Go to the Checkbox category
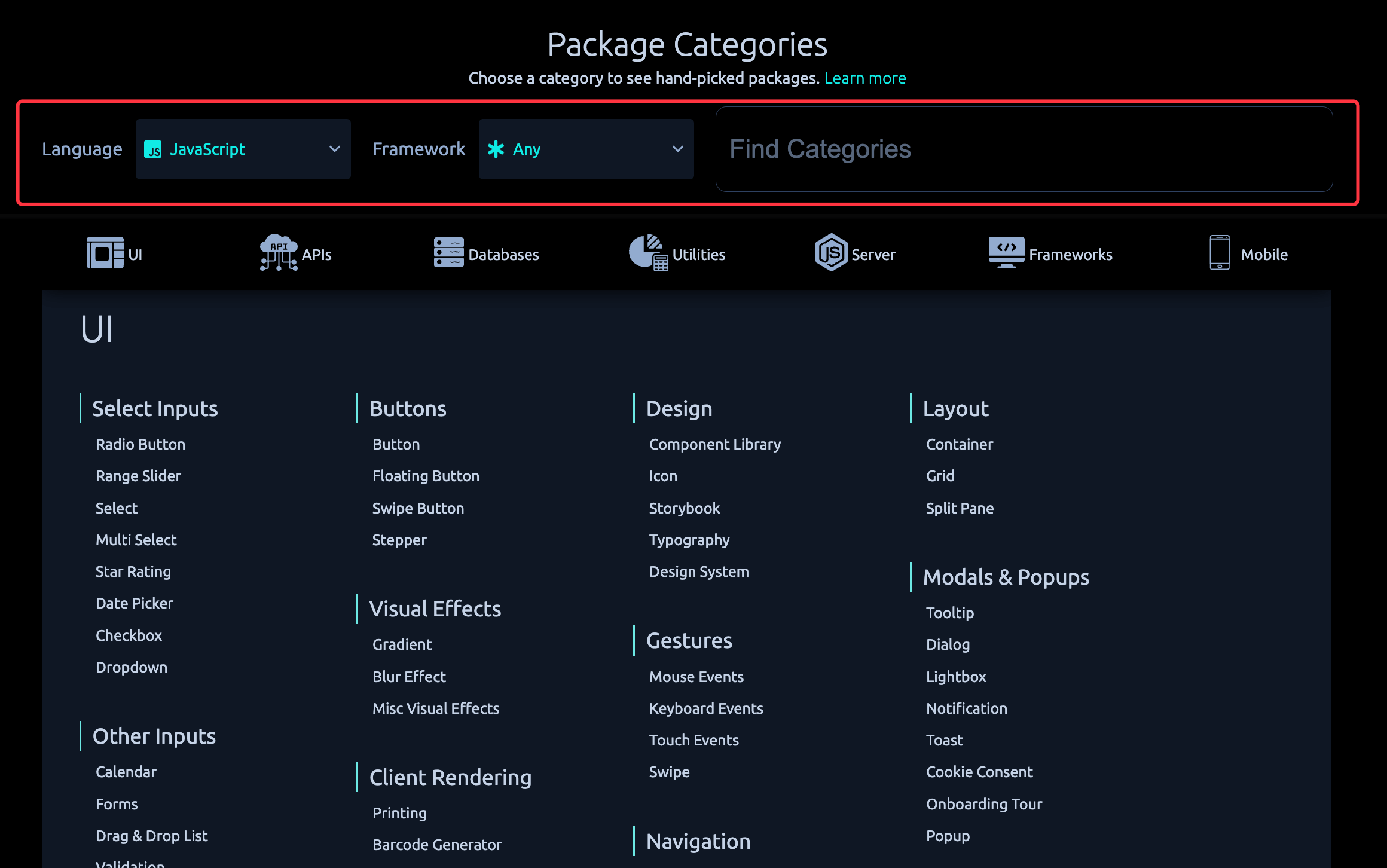 click(129, 635)
